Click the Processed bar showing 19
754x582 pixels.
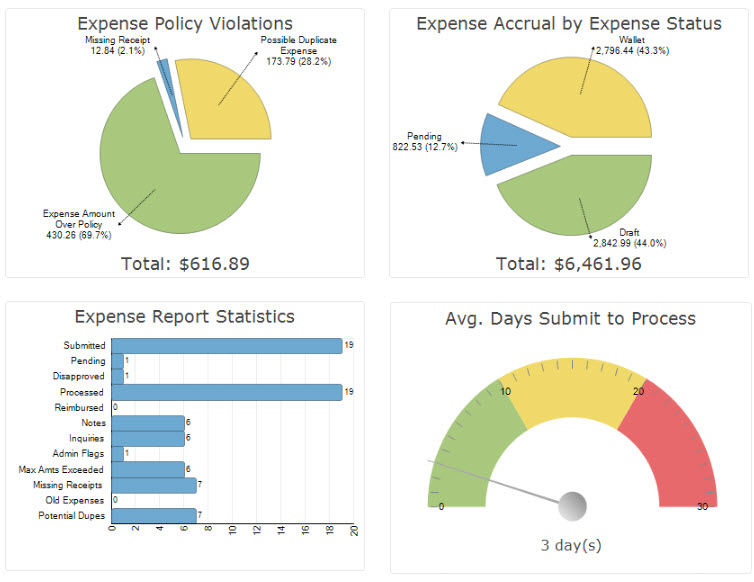(x=226, y=392)
